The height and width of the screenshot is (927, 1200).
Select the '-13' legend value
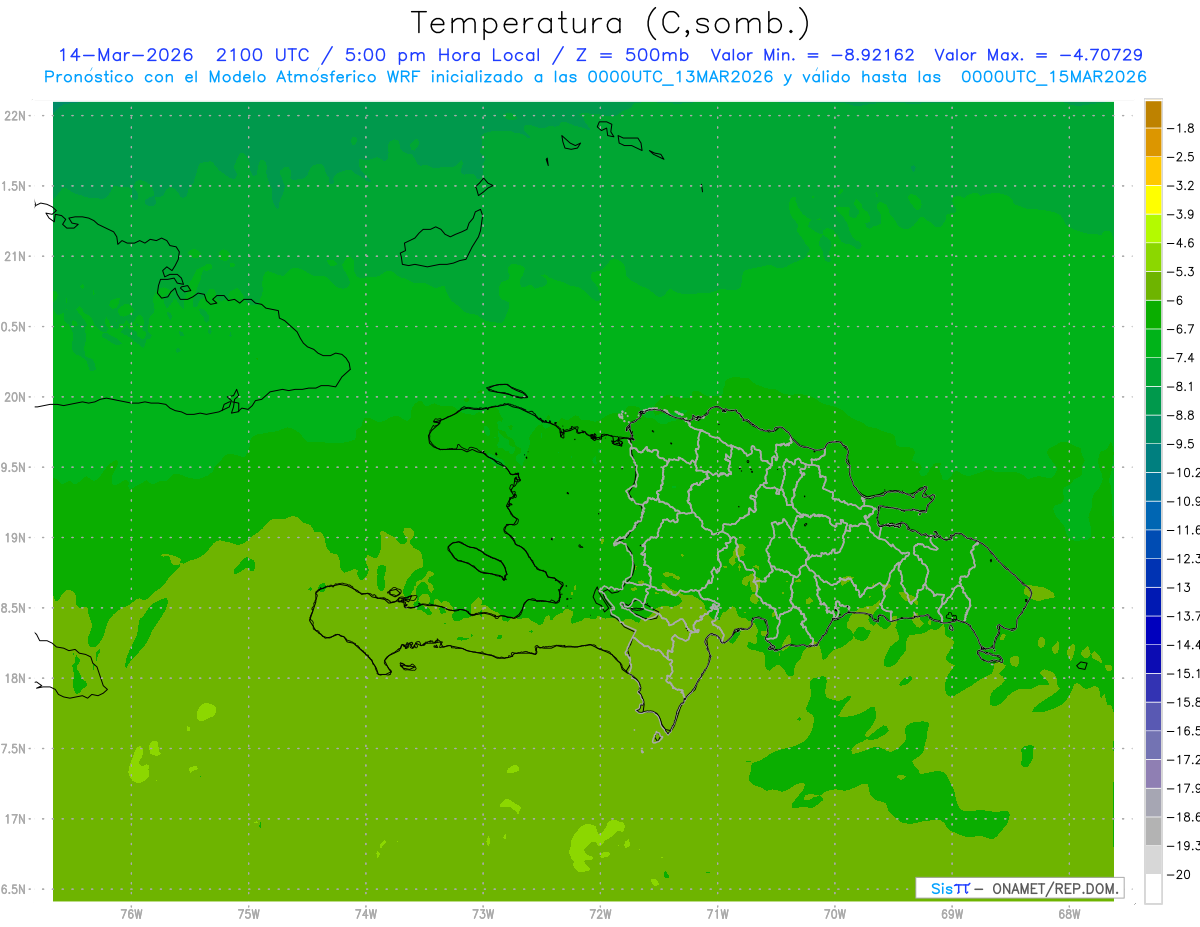tap(1180, 587)
